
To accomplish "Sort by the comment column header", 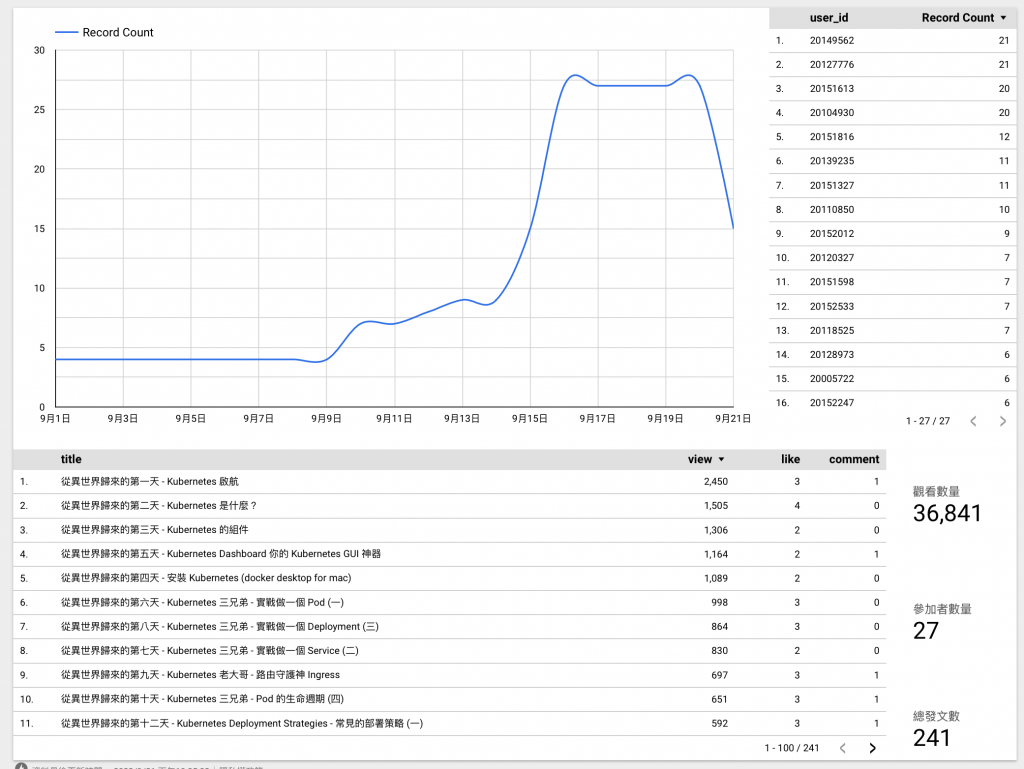I will pyautogui.click(x=854, y=459).
